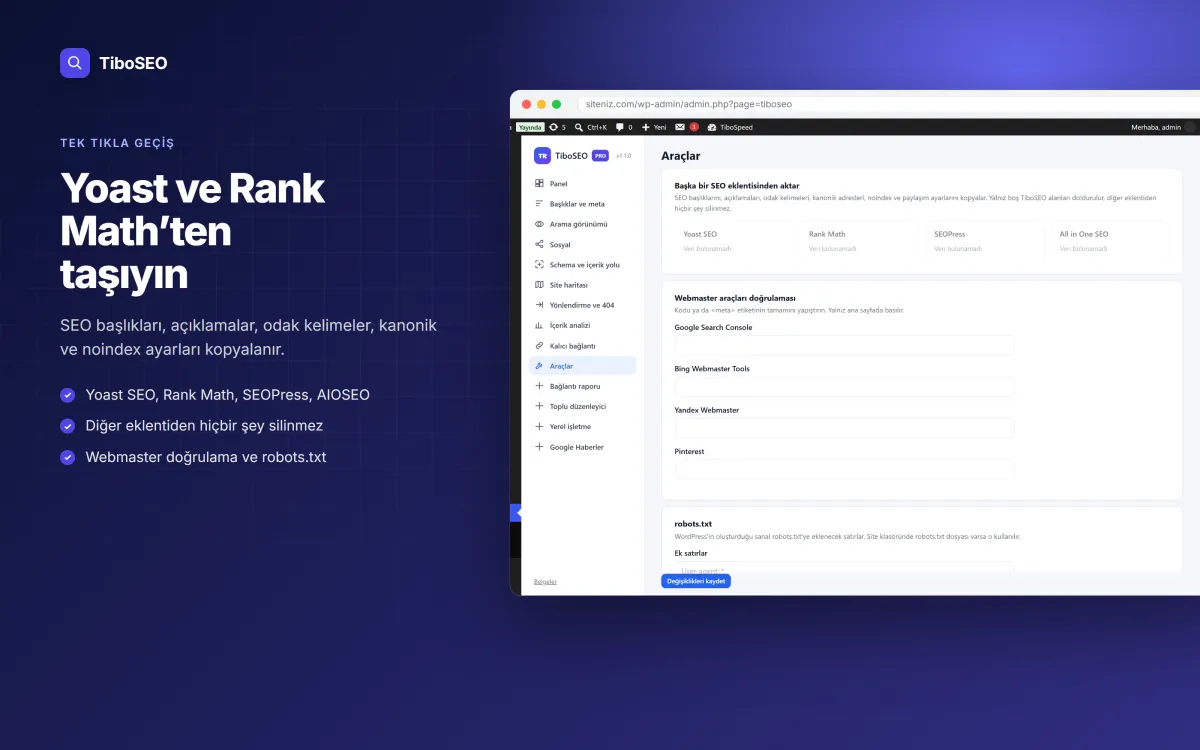Click 'Başka bir SEO eklentisinden aktar' heading
The height and width of the screenshot is (750, 1200).
coord(737,185)
